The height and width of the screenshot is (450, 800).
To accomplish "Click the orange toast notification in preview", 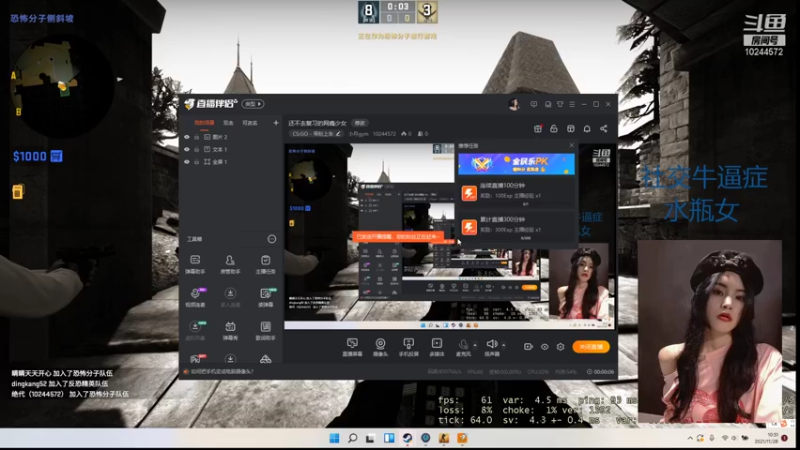I will point(398,237).
